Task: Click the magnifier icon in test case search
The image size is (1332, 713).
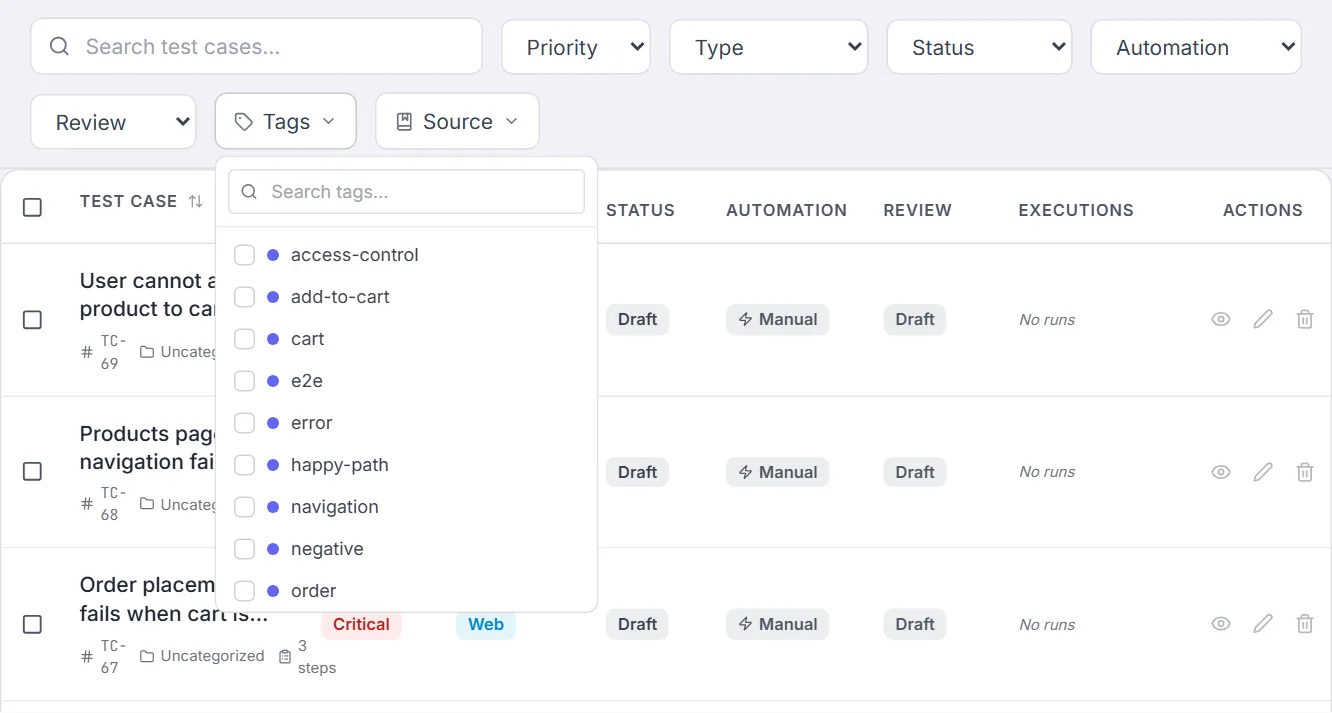Action: [59, 46]
